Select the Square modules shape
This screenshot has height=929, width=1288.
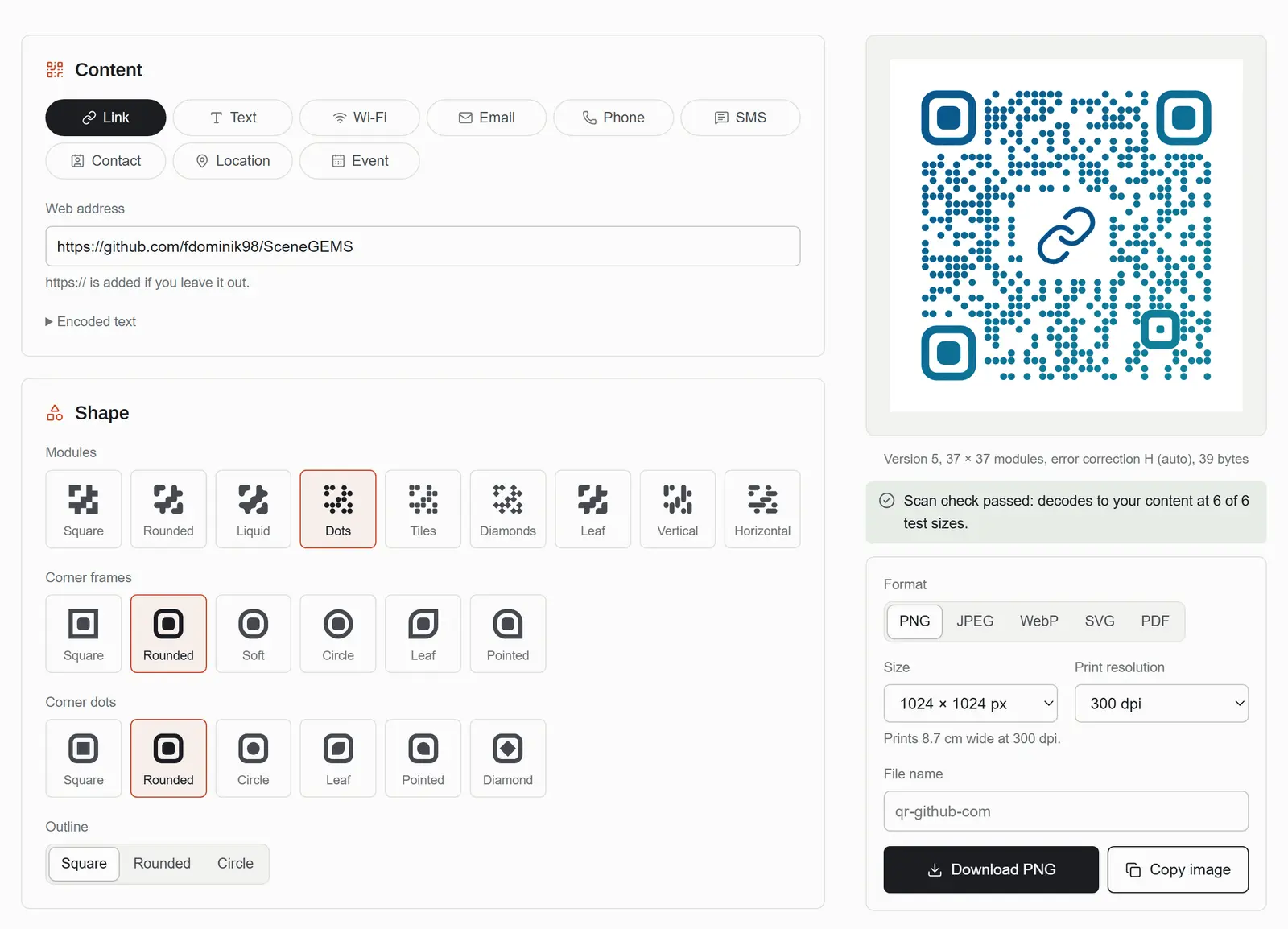coord(84,509)
